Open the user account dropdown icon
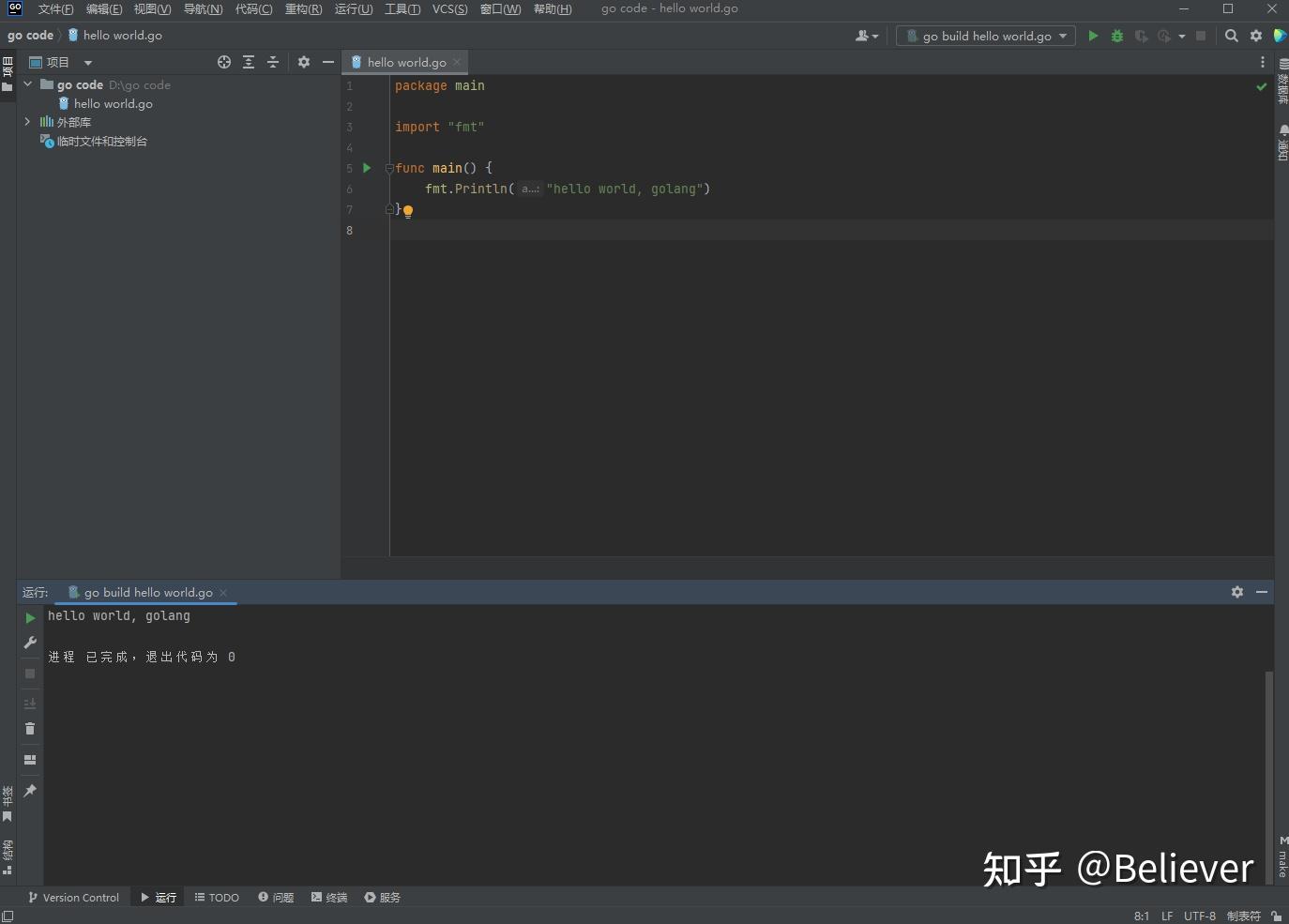Viewport: 1289px width, 924px height. pos(867,36)
